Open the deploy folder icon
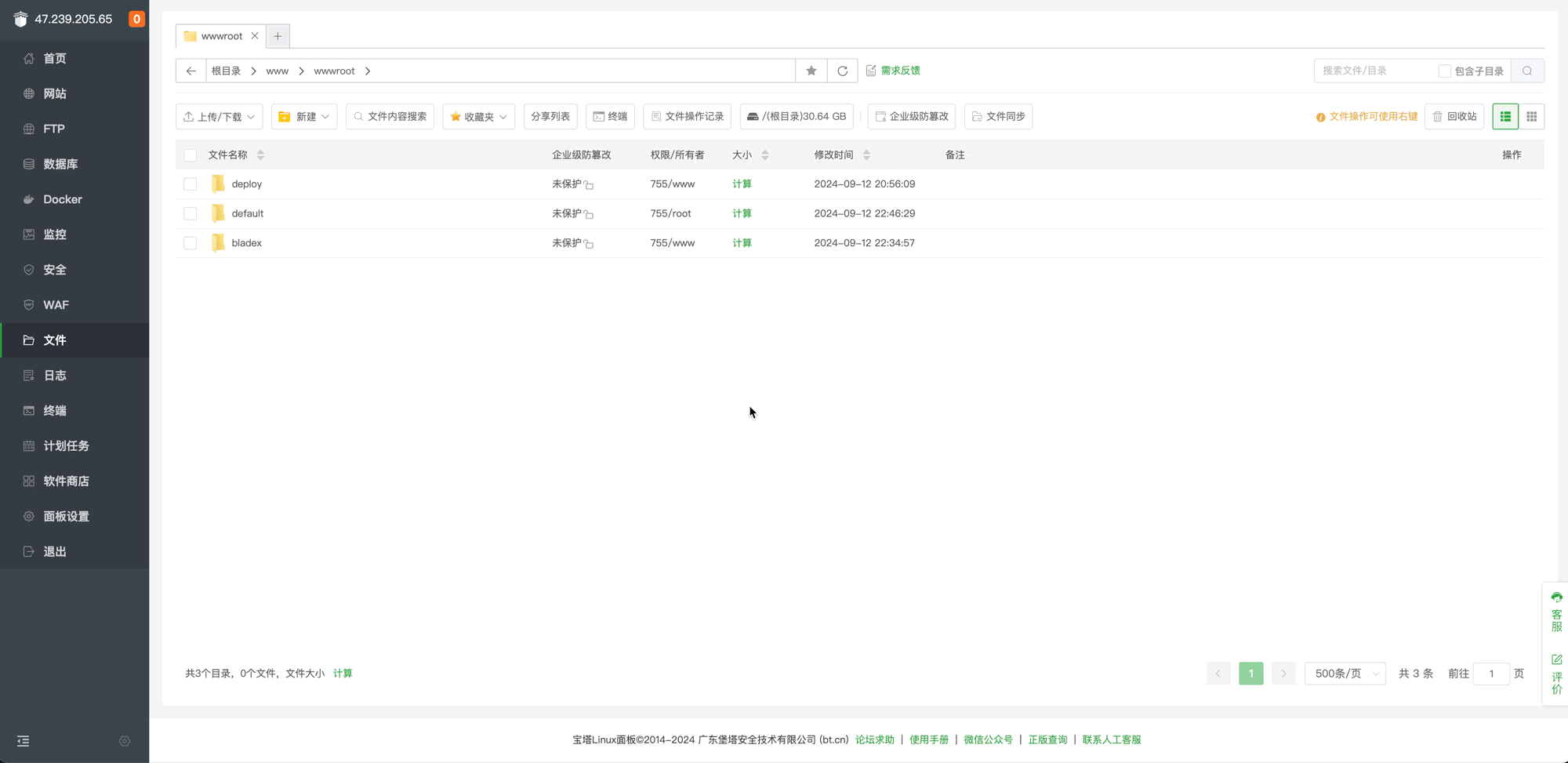The height and width of the screenshot is (763, 1568). 218,183
